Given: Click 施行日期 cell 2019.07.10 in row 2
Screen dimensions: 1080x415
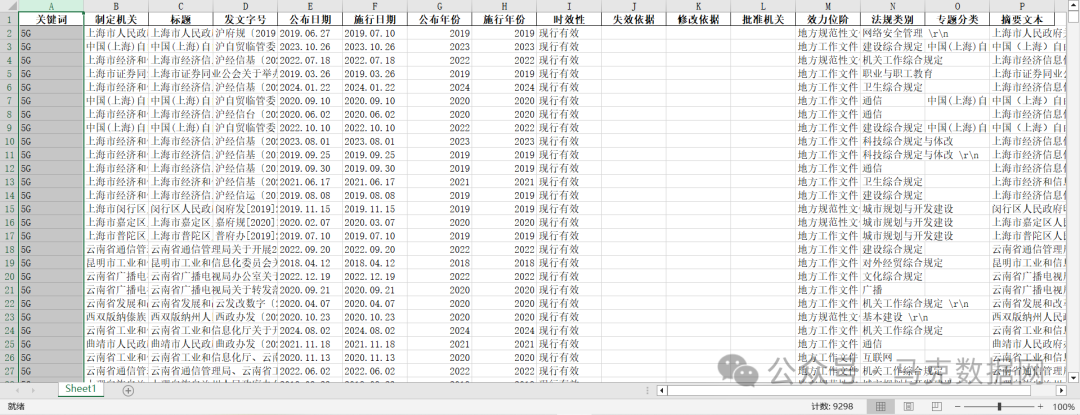Looking at the screenshot, I should tap(375, 33).
